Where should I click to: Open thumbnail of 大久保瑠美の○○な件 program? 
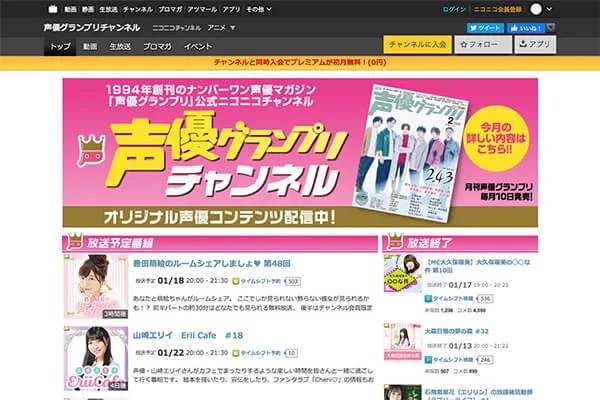tap(403, 273)
